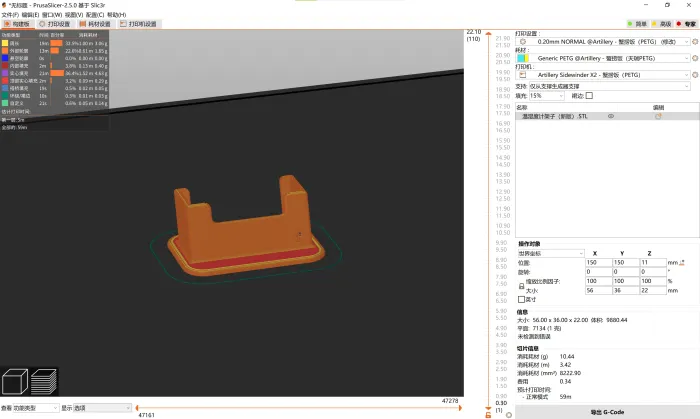Enable the brim checkbox next to infill
The height and width of the screenshot is (419, 700).
click(x=589, y=95)
